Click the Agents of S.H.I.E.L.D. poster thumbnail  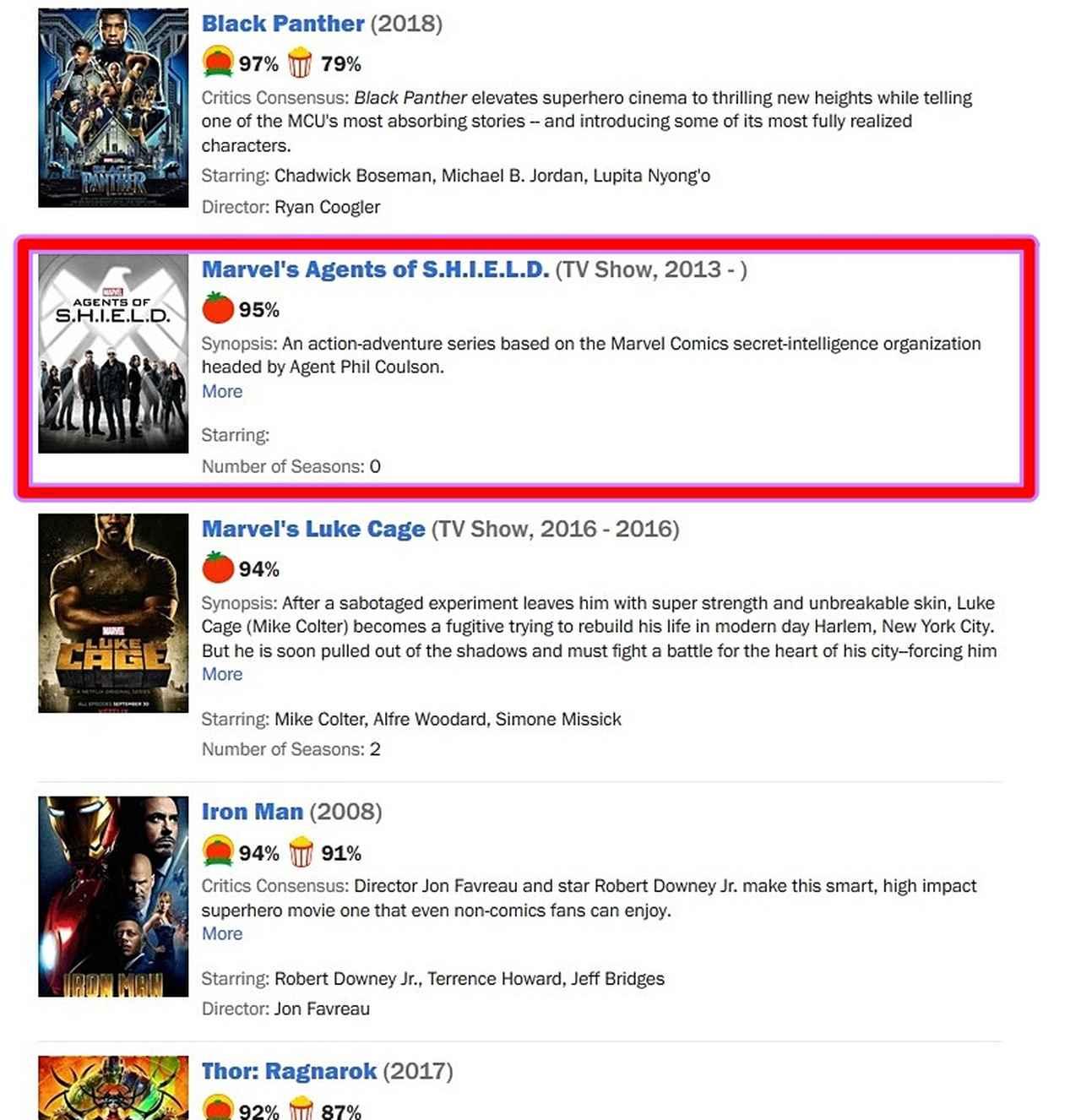(113, 354)
